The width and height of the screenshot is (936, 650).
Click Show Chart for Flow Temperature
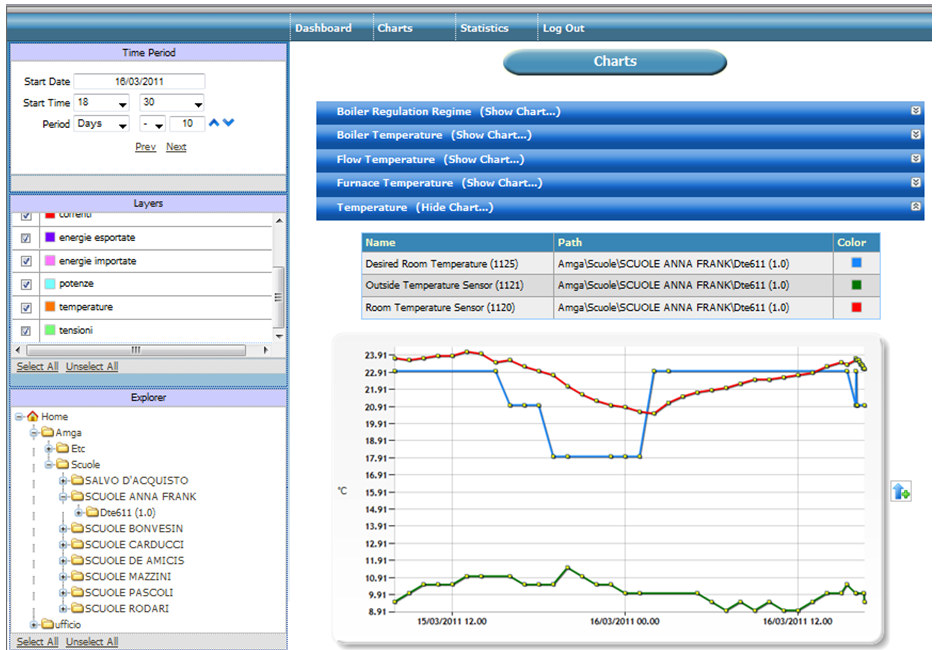[x=484, y=159]
